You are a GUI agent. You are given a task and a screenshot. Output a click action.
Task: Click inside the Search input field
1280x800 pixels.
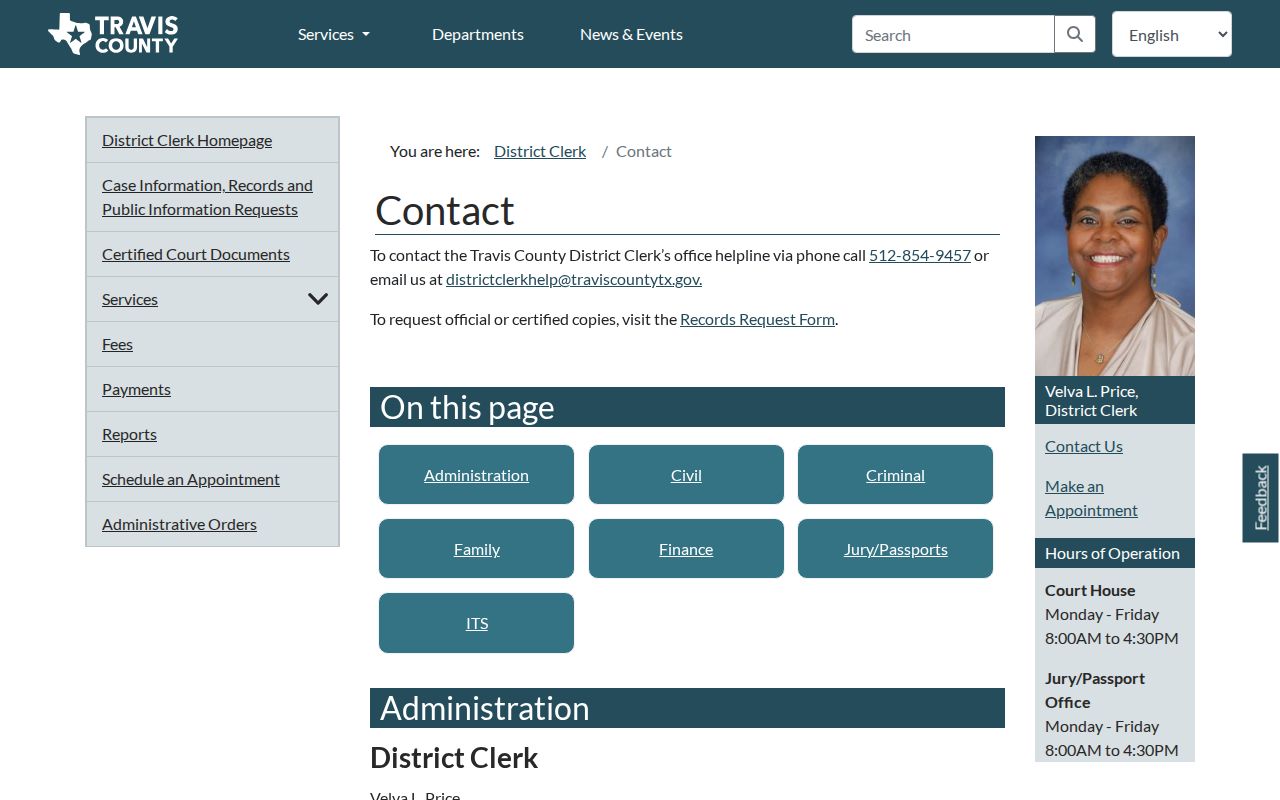point(953,34)
